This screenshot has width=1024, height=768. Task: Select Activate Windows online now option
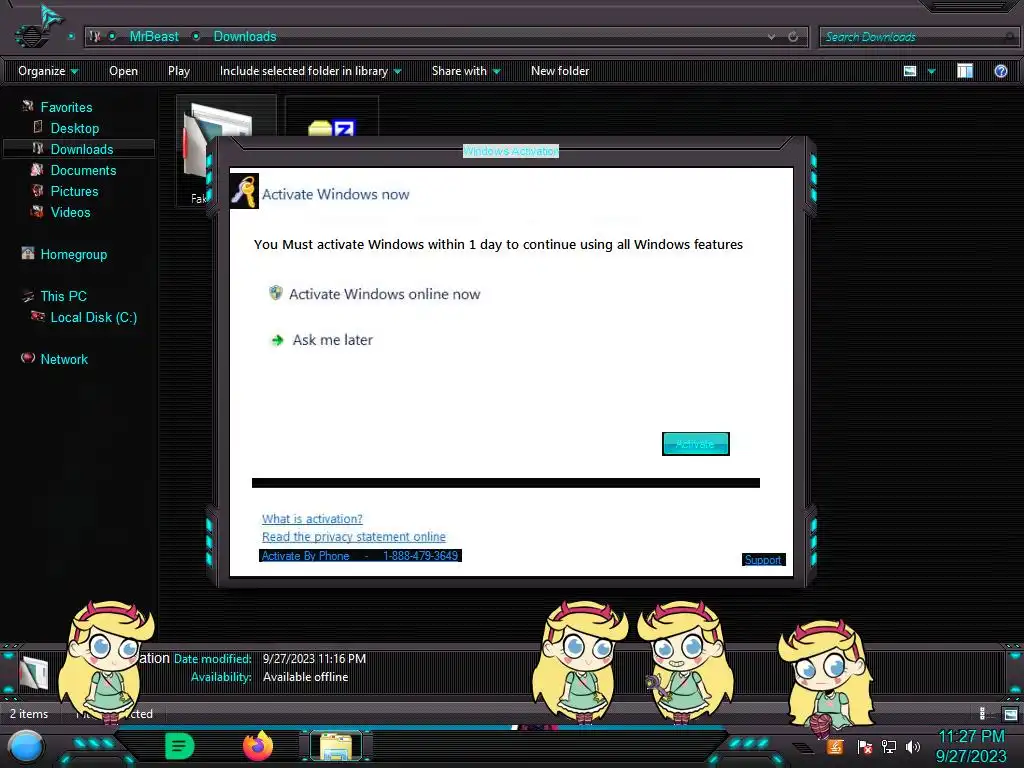(x=384, y=294)
